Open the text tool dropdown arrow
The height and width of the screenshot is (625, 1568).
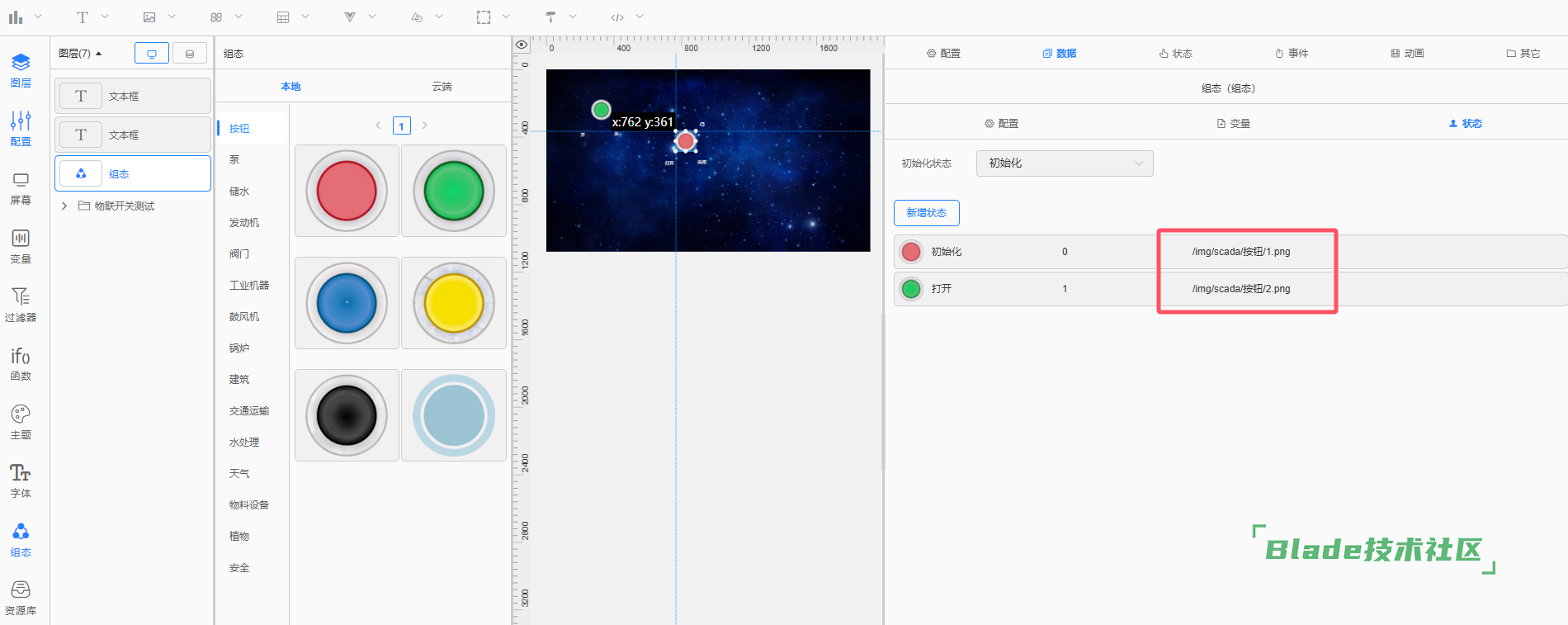(105, 17)
